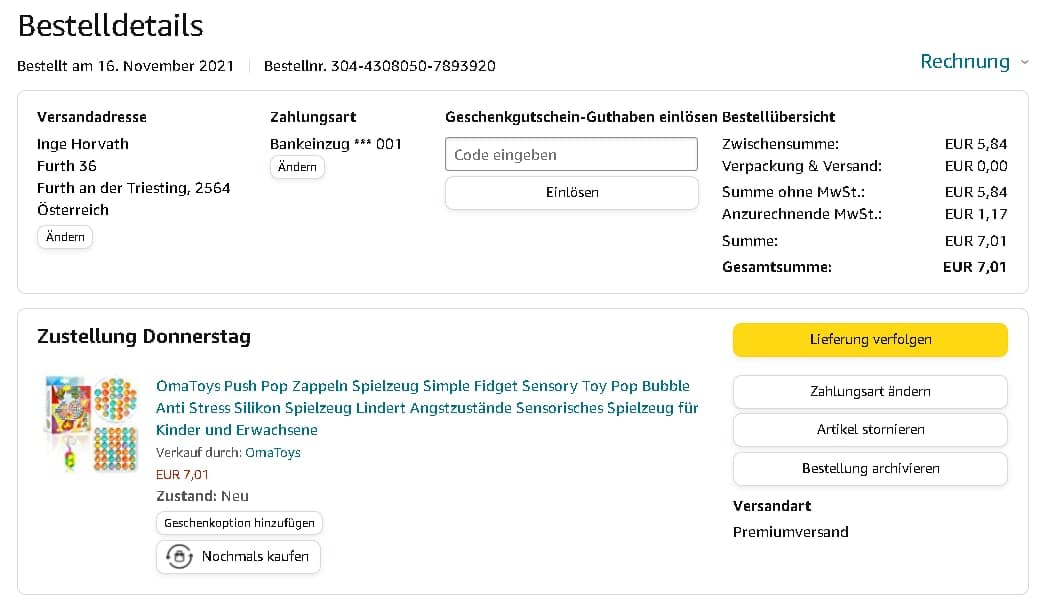Open the OmaToys product thumbnail image

(91, 425)
